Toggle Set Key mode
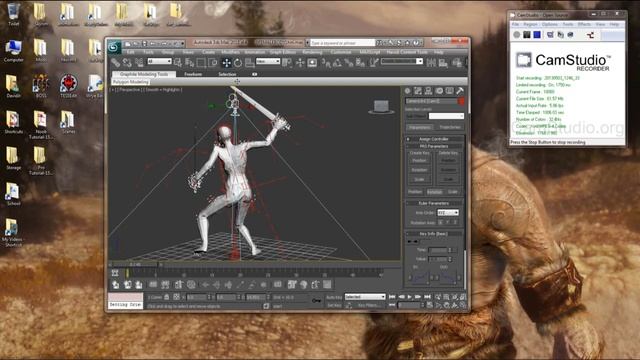Image resolution: width=640 pixels, height=360 pixels. 334,305
